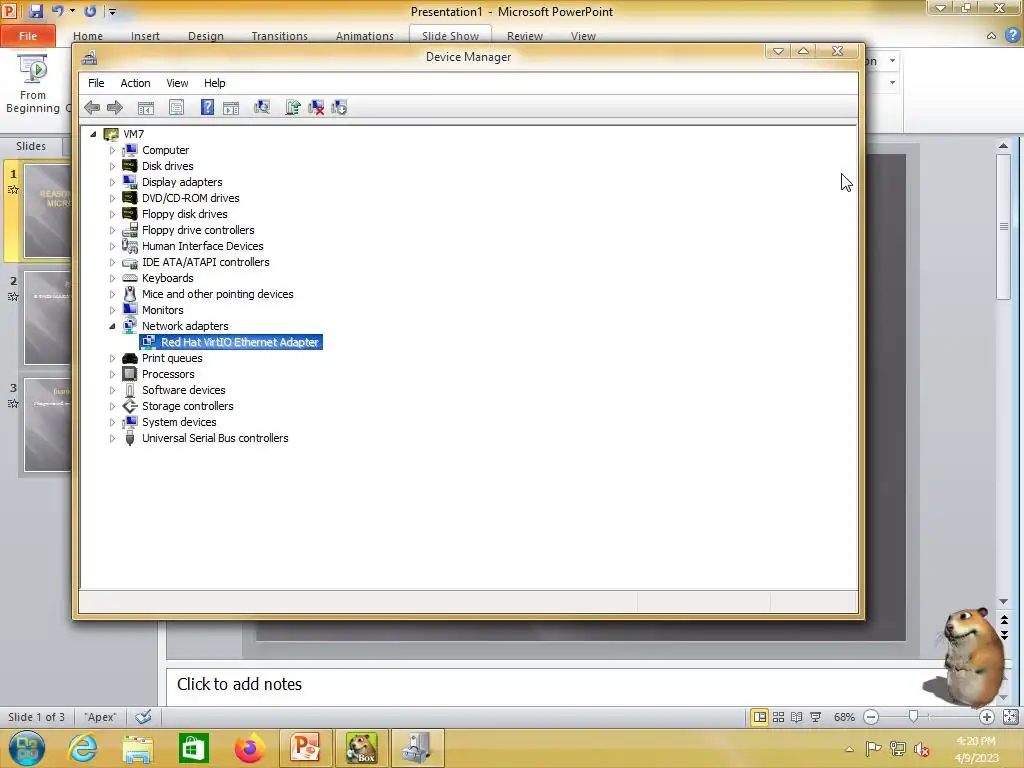Switch to the Animations ribbon tab
The height and width of the screenshot is (768, 1024).
[364, 36]
